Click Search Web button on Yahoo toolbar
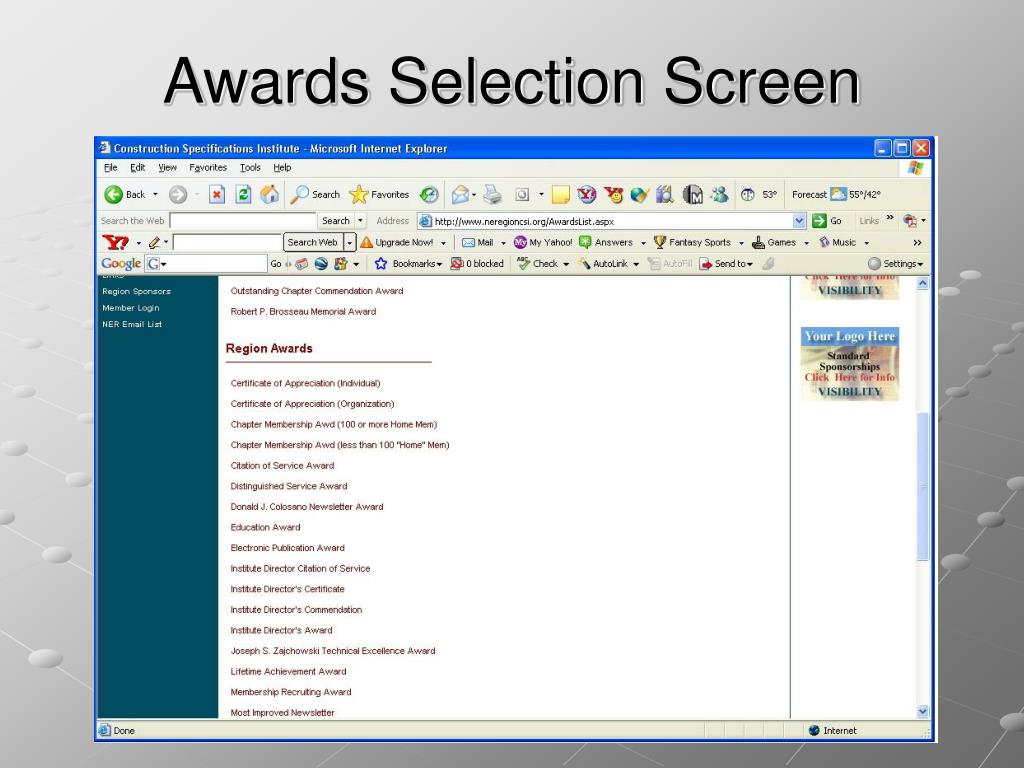The image size is (1024, 768). 312,242
